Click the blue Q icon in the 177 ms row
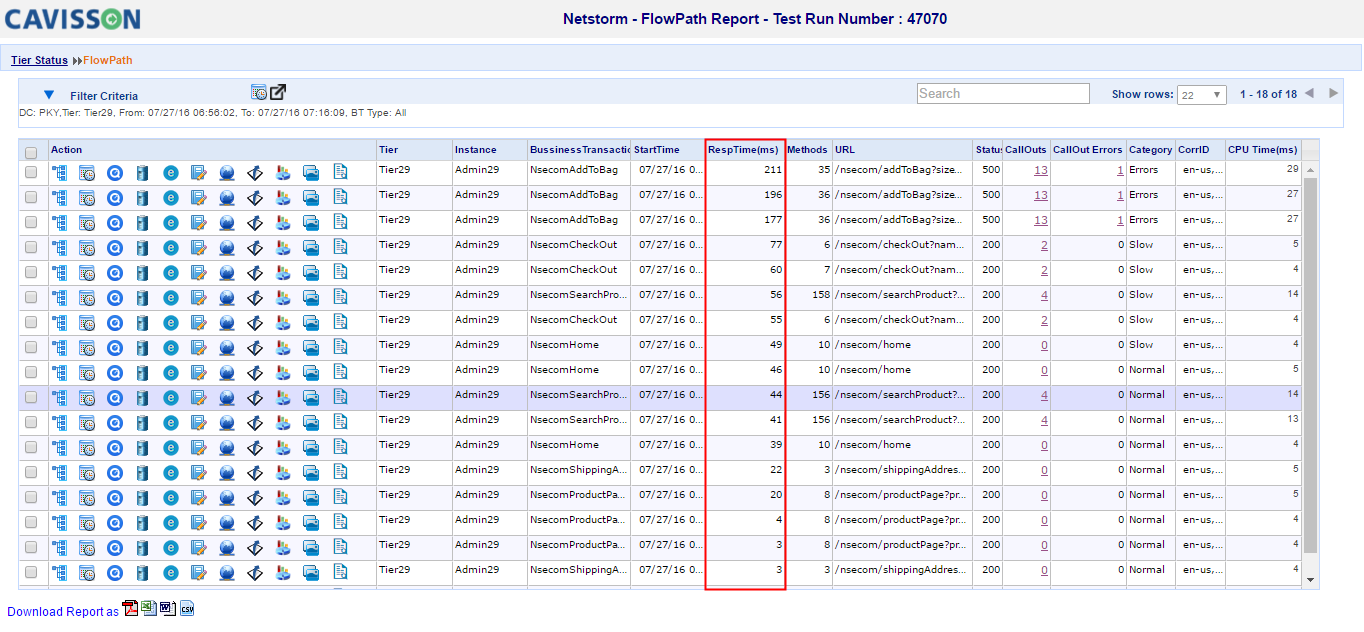The width and height of the screenshot is (1364, 632). 115,222
